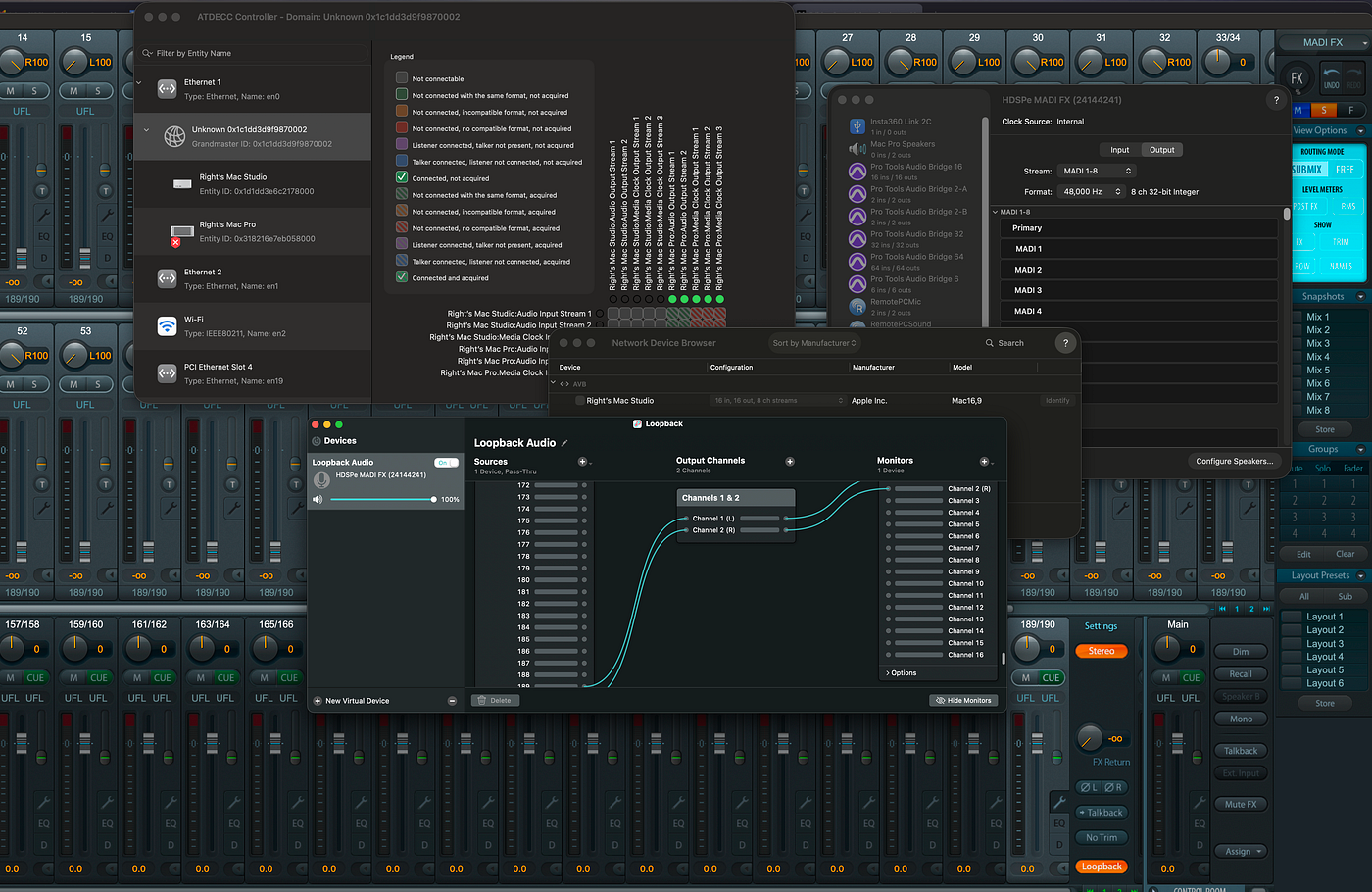Click the FX button in the mixer top-right
This screenshot has height=892, width=1372.
click(1297, 78)
